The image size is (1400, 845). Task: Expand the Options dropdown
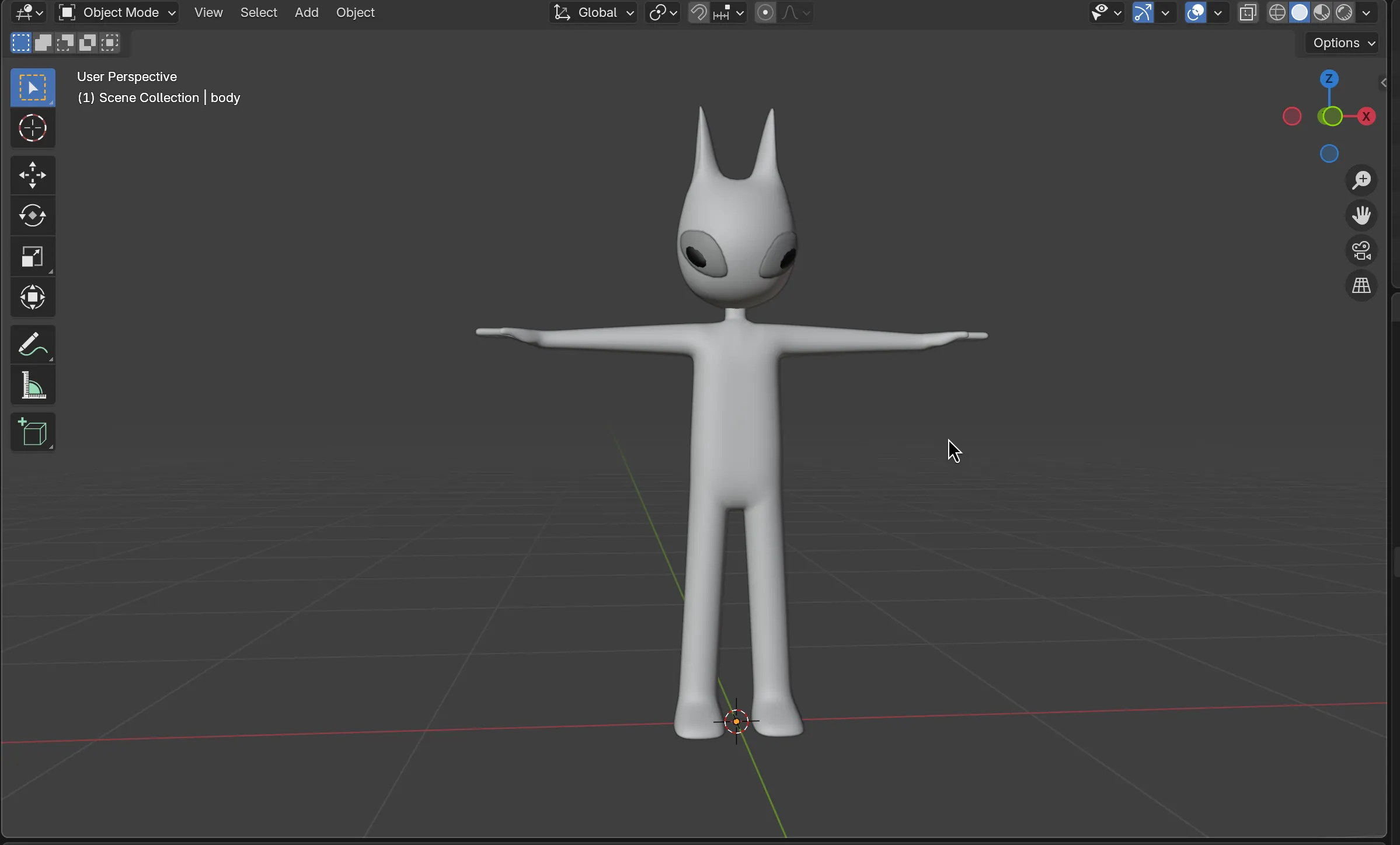(1343, 43)
